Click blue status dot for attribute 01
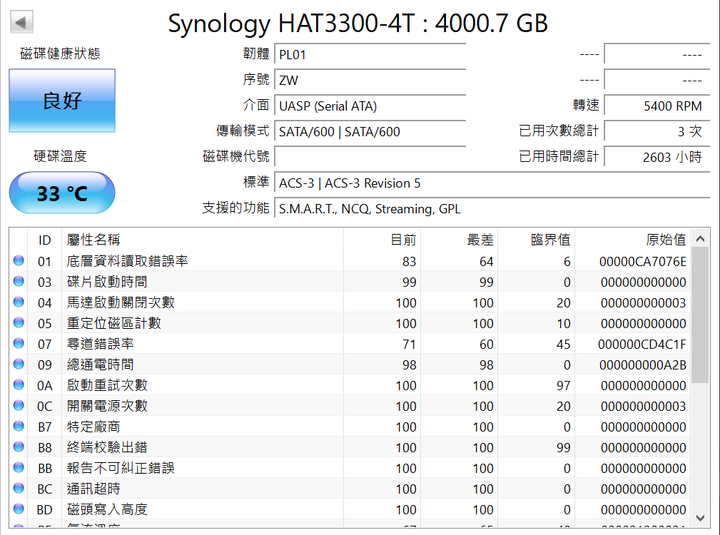Screen dimensions: 720x535 tap(18, 261)
